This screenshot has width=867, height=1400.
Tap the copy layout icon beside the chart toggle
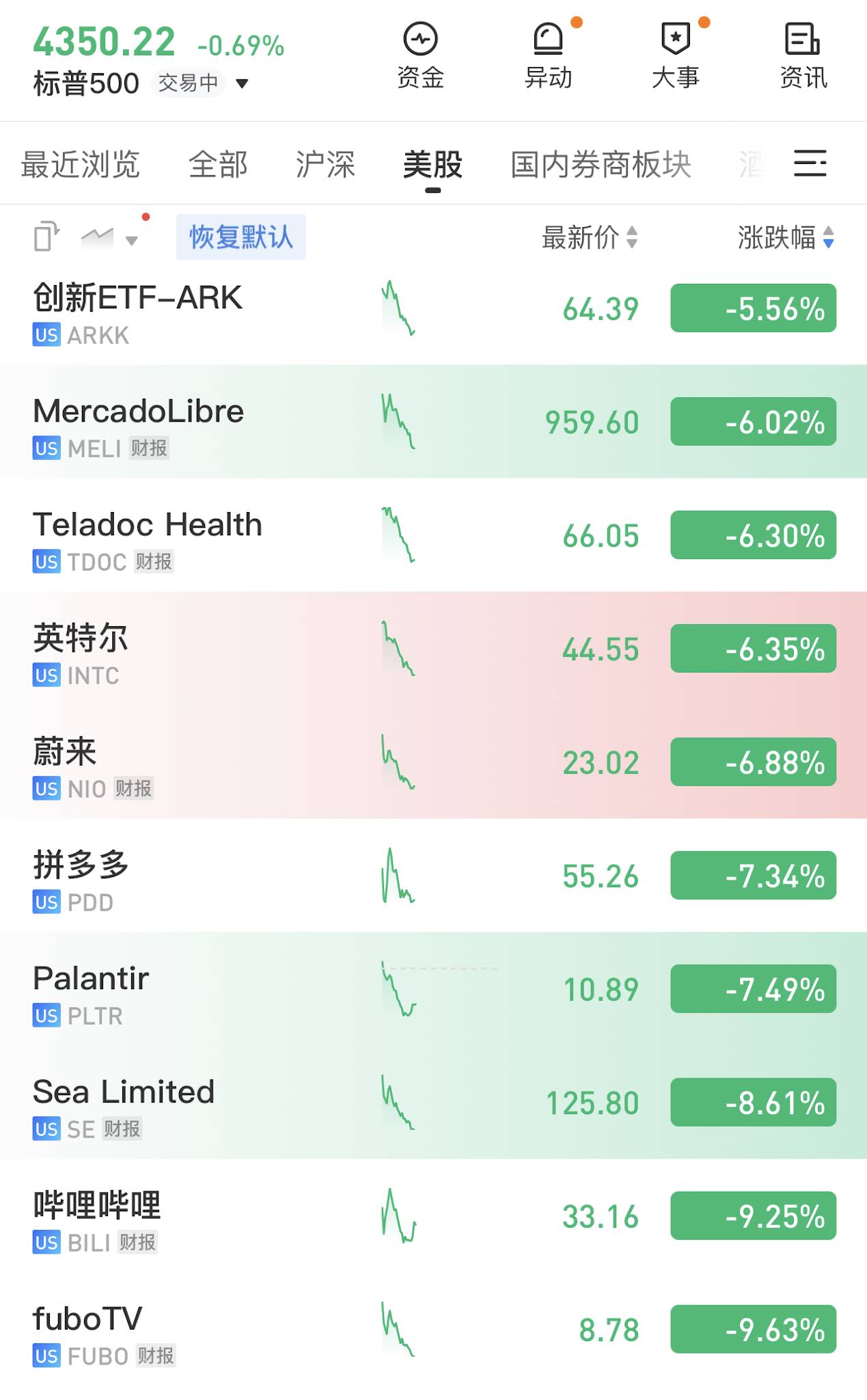tap(46, 237)
